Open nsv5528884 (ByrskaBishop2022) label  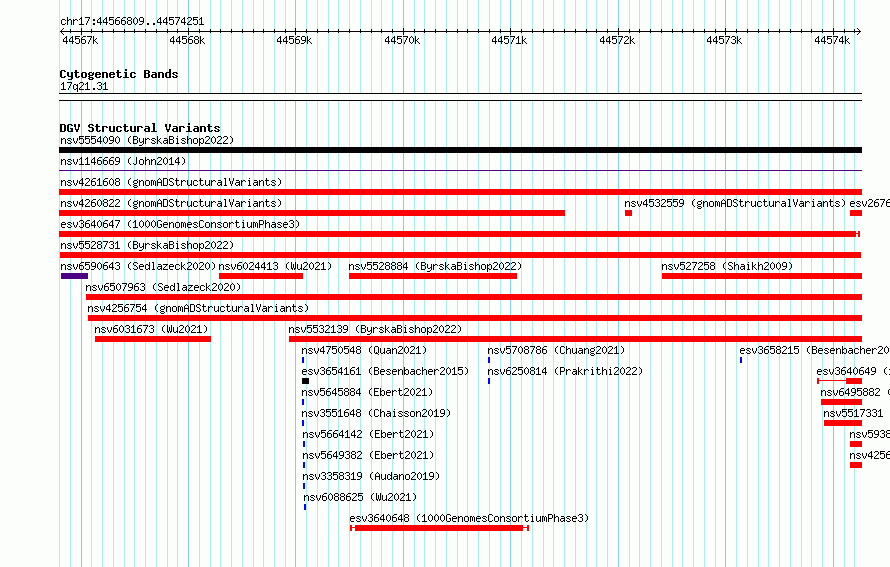(435, 266)
